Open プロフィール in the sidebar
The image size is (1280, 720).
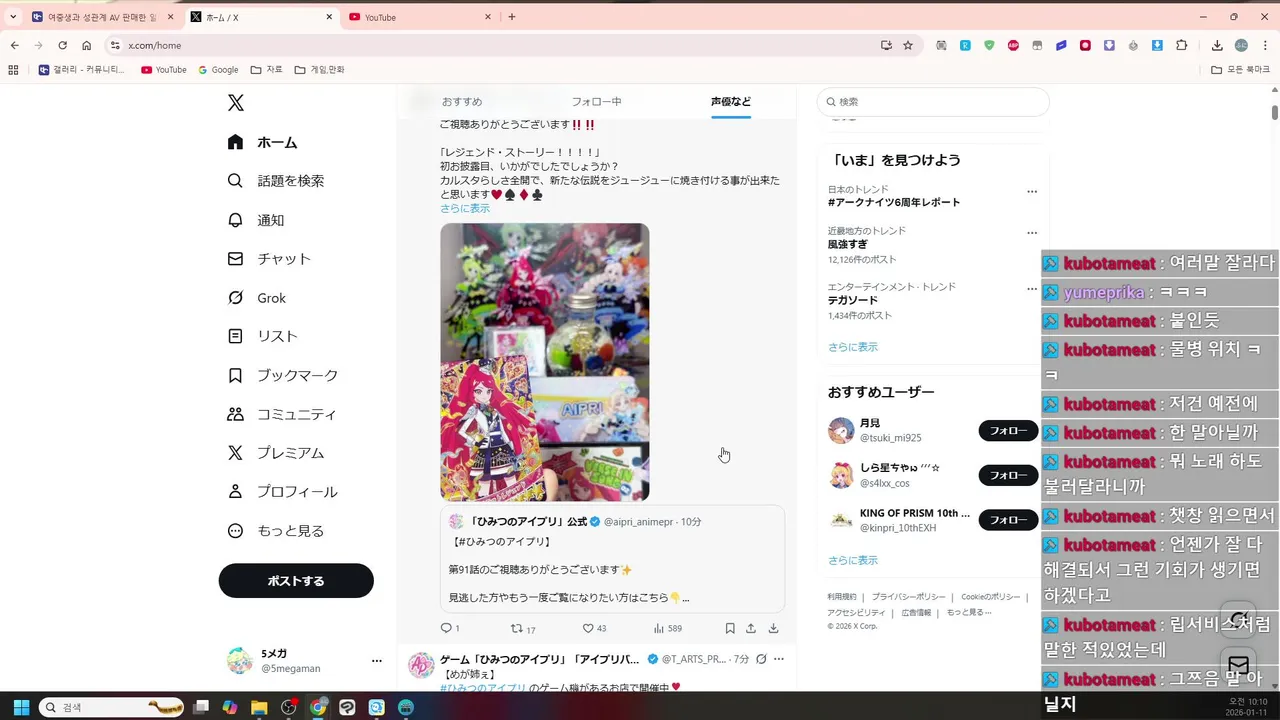[283, 492]
